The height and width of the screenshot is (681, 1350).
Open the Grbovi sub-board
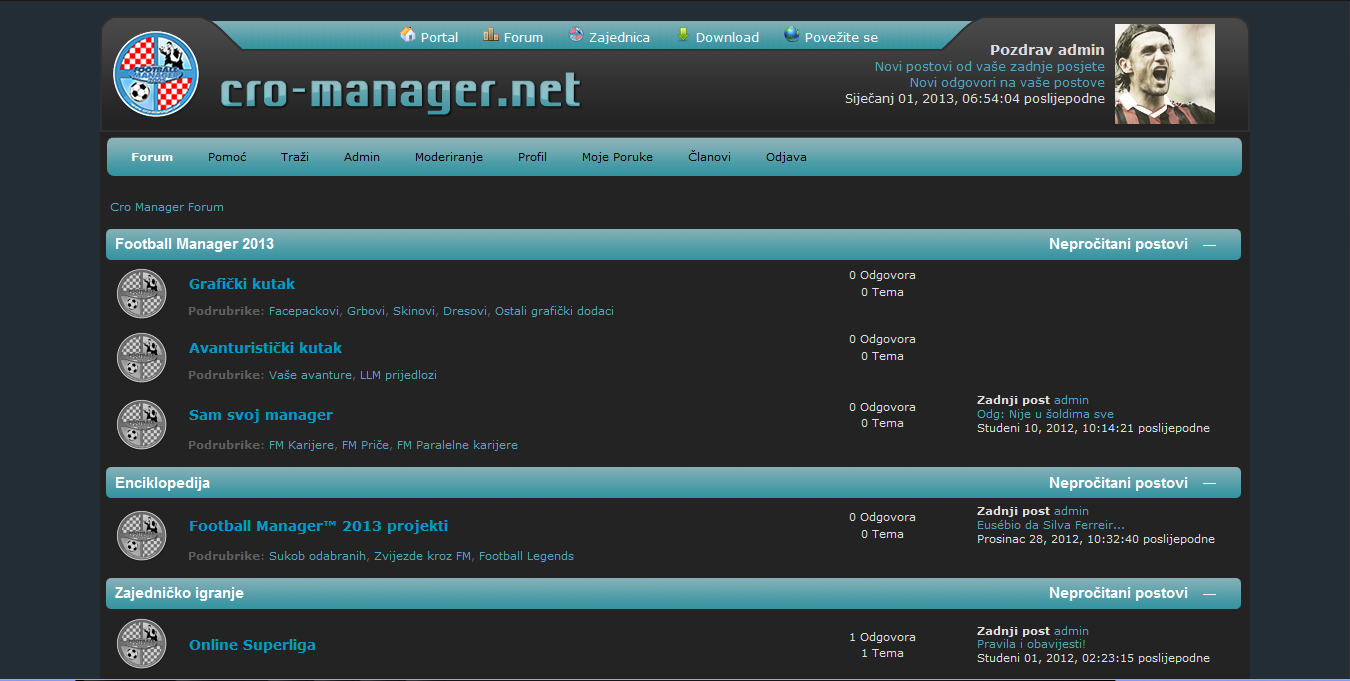(366, 311)
